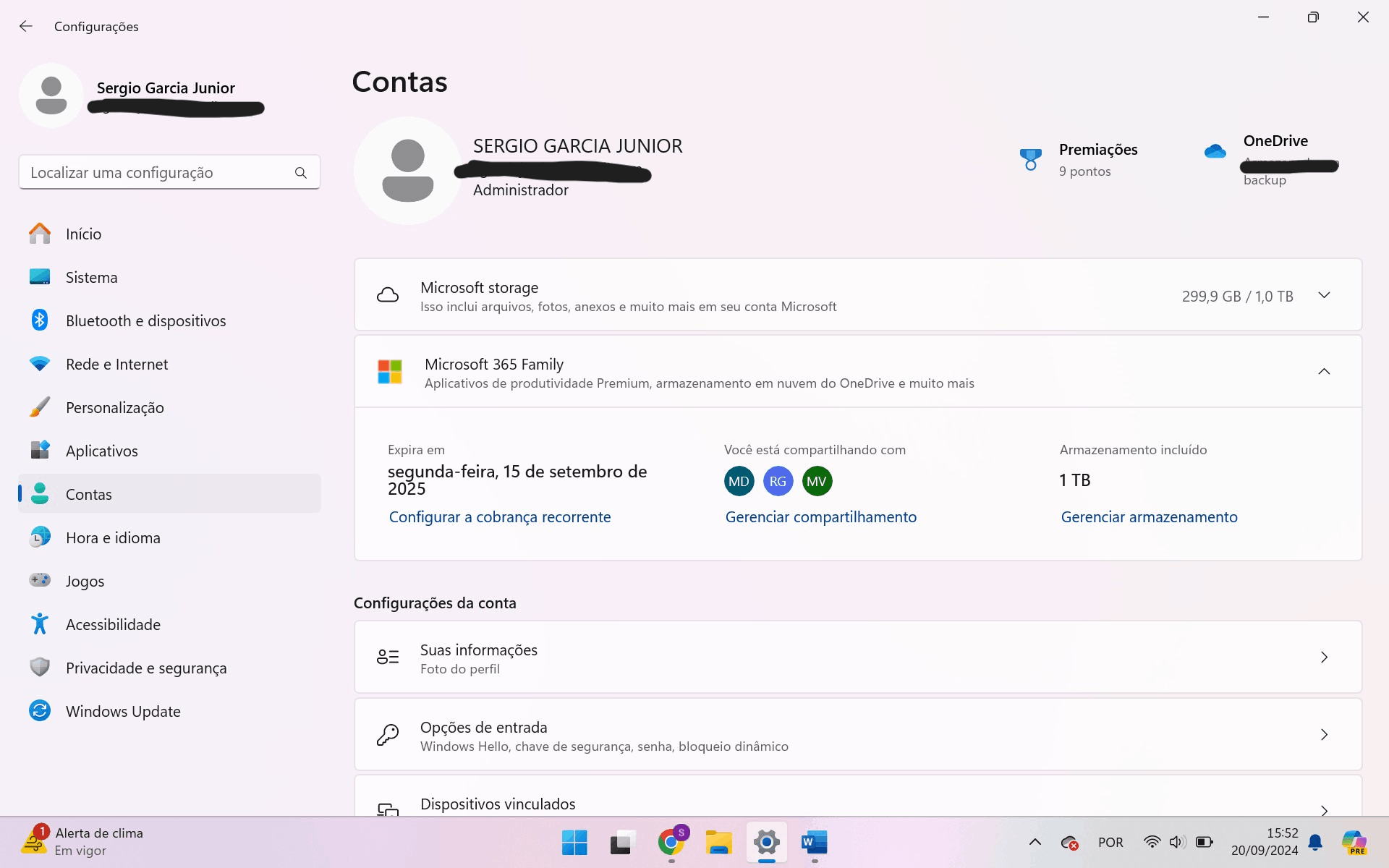Expand the Microsoft storage section

coord(1324,295)
